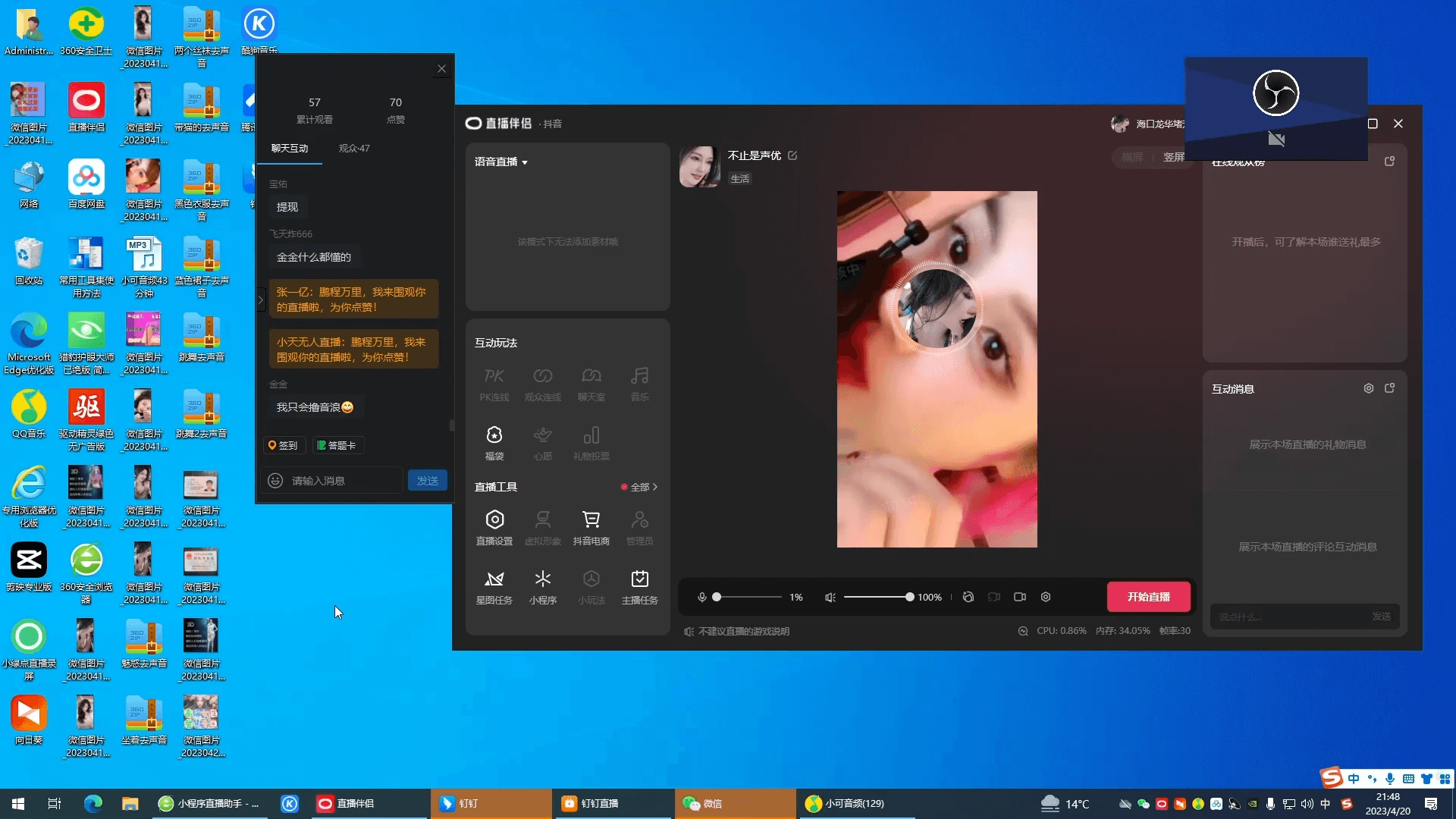
Task: Open 礼物投票 gift voting icon
Action: click(x=591, y=443)
